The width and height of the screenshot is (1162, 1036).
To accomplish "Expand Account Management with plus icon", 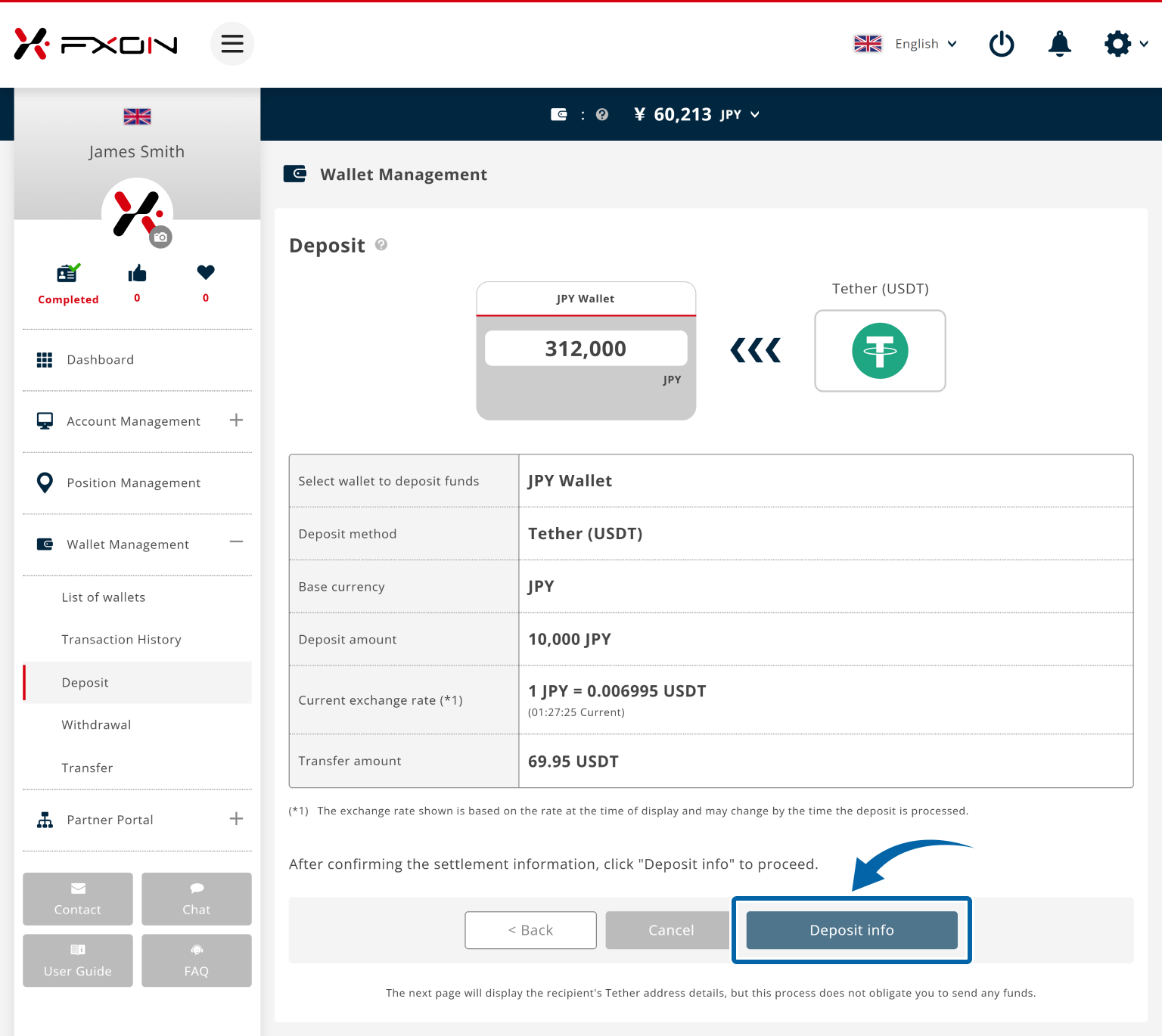I will pyautogui.click(x=236, y=420).
